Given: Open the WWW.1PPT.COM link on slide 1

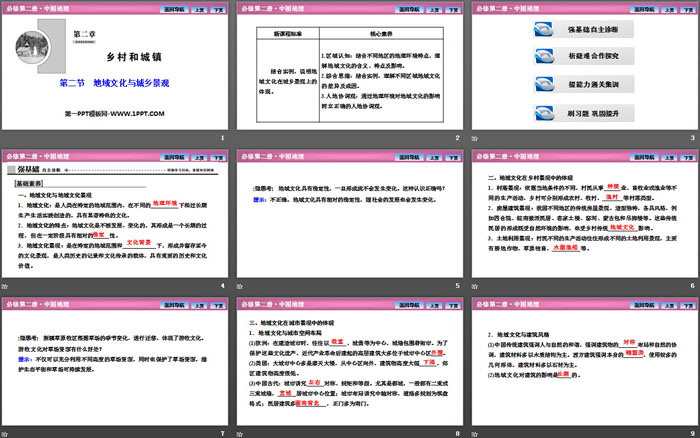Looking at the screenshot, I should click(113, 115).
